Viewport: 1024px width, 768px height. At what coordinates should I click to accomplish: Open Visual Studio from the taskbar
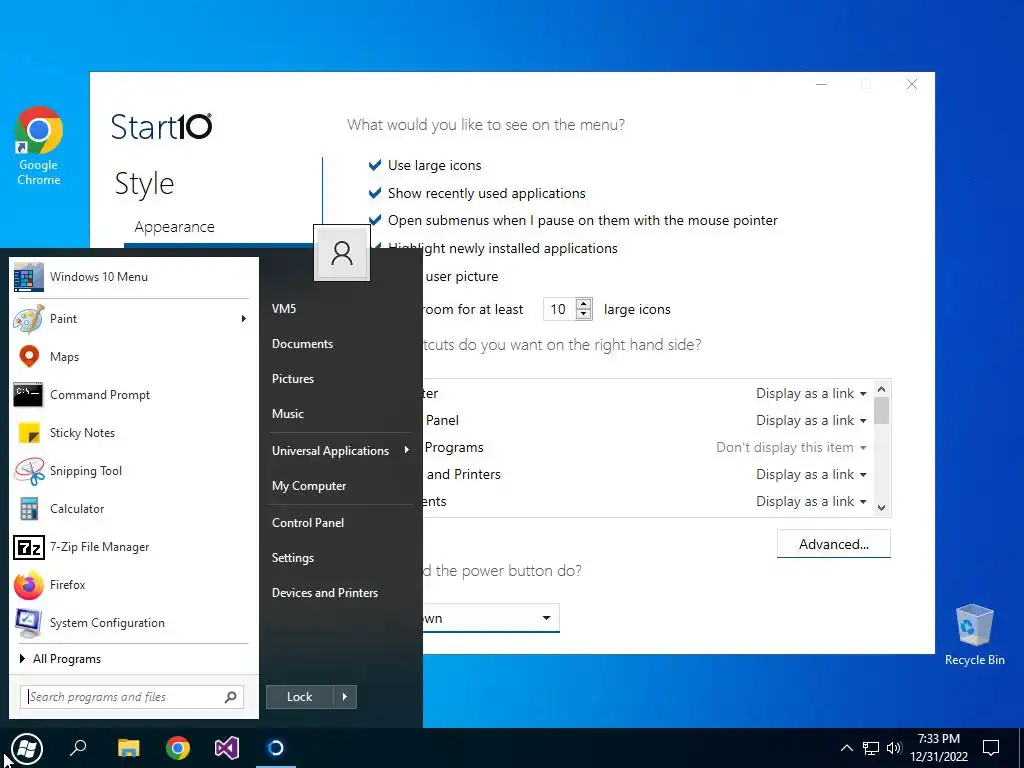[x=227, y=748]
